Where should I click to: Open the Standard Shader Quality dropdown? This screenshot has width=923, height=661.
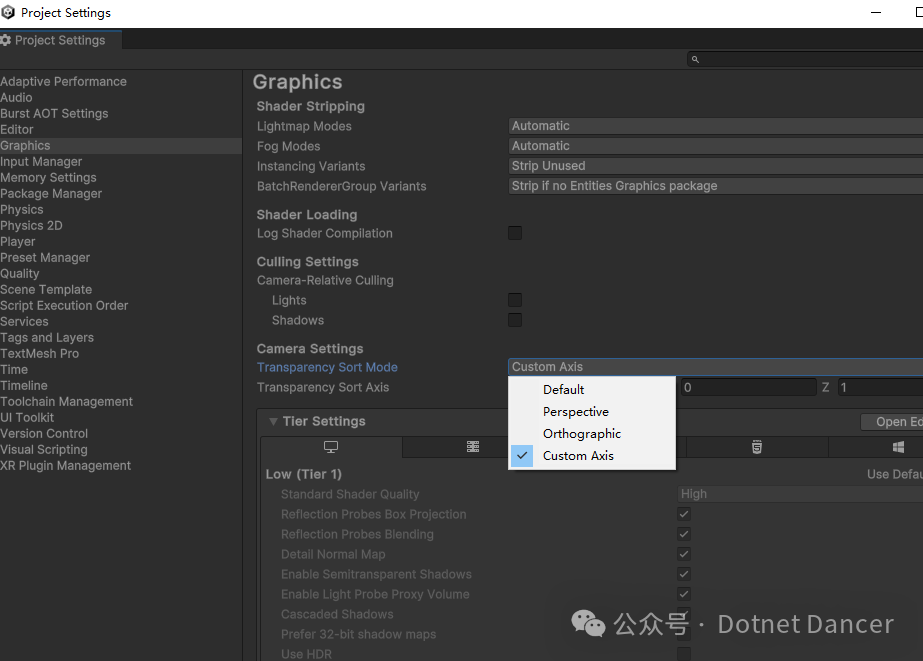point(800,494)
